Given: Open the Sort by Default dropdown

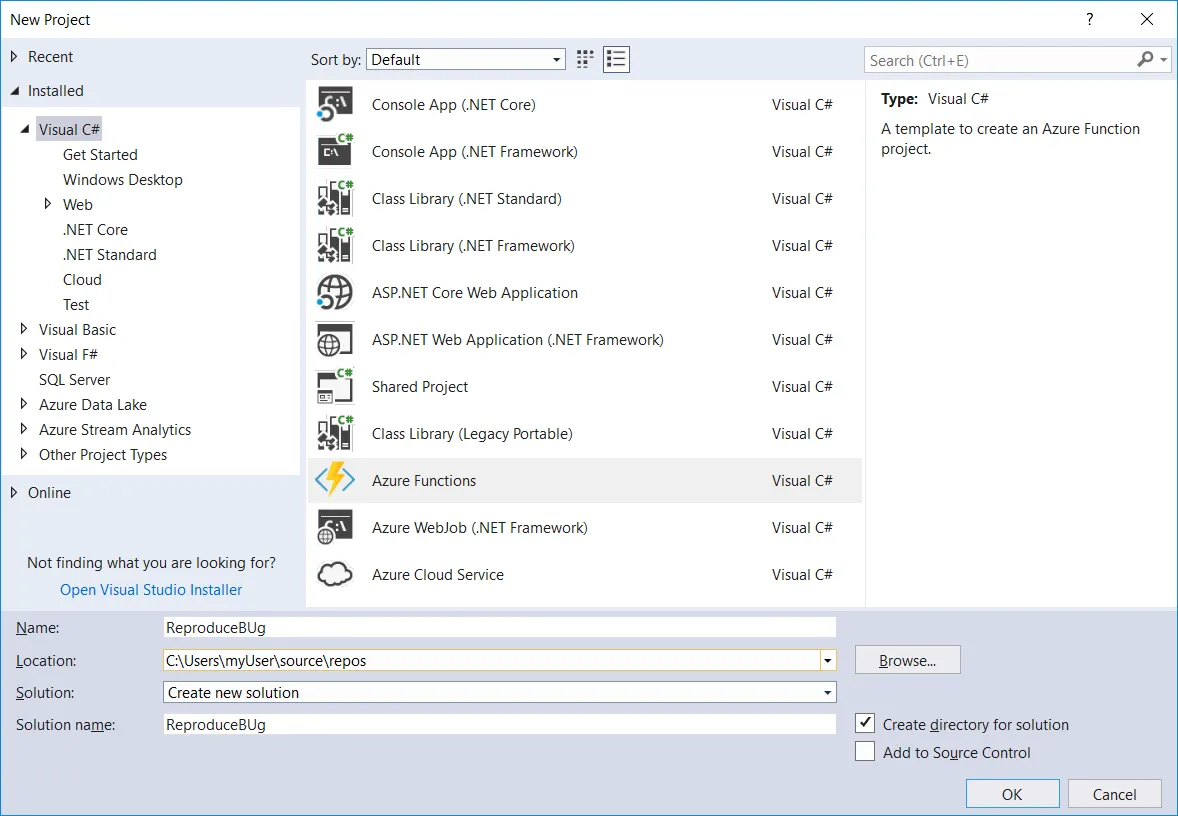Looking at the screenshot, I should [466, 59].
